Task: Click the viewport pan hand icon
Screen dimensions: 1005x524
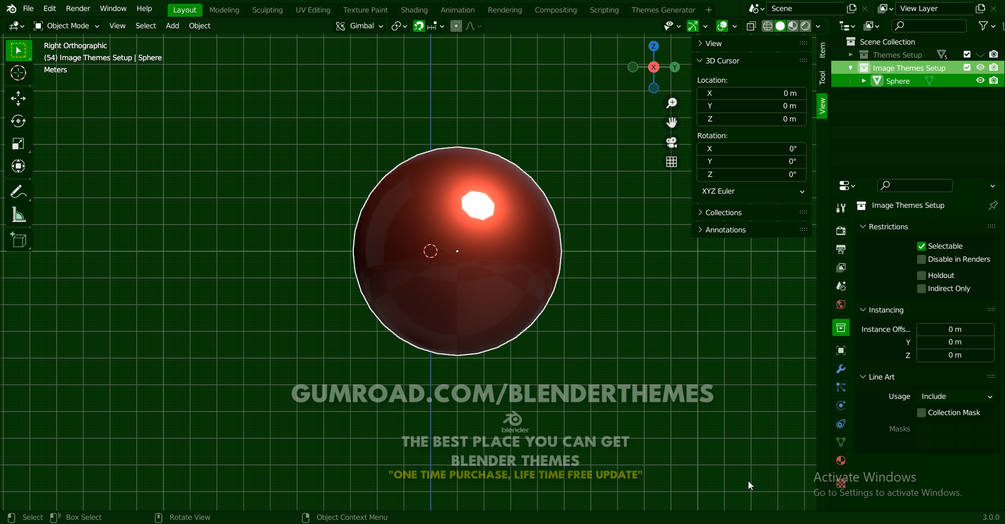Action: coord(671,122)
